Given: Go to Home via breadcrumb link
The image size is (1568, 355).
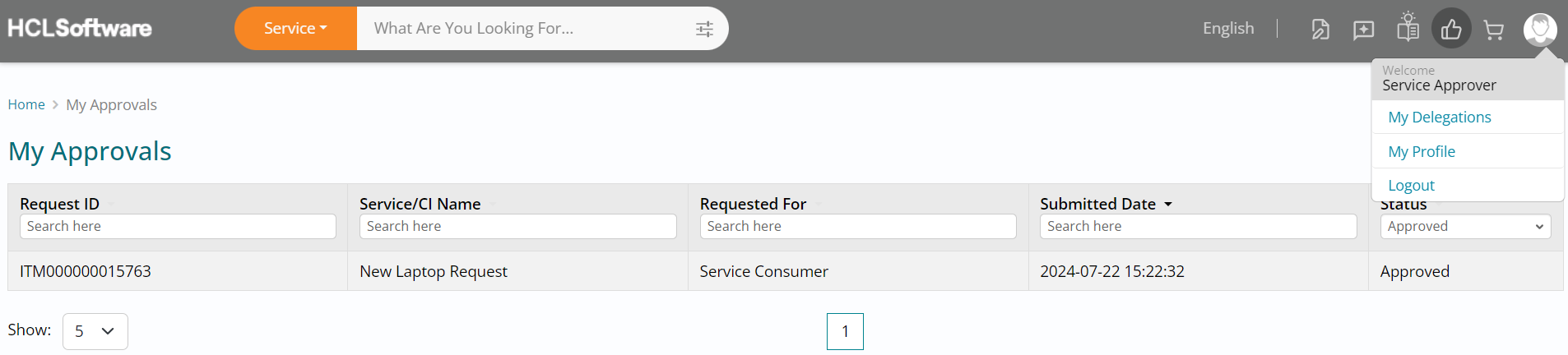Looking at the screenshot, I should click(26, 105).
